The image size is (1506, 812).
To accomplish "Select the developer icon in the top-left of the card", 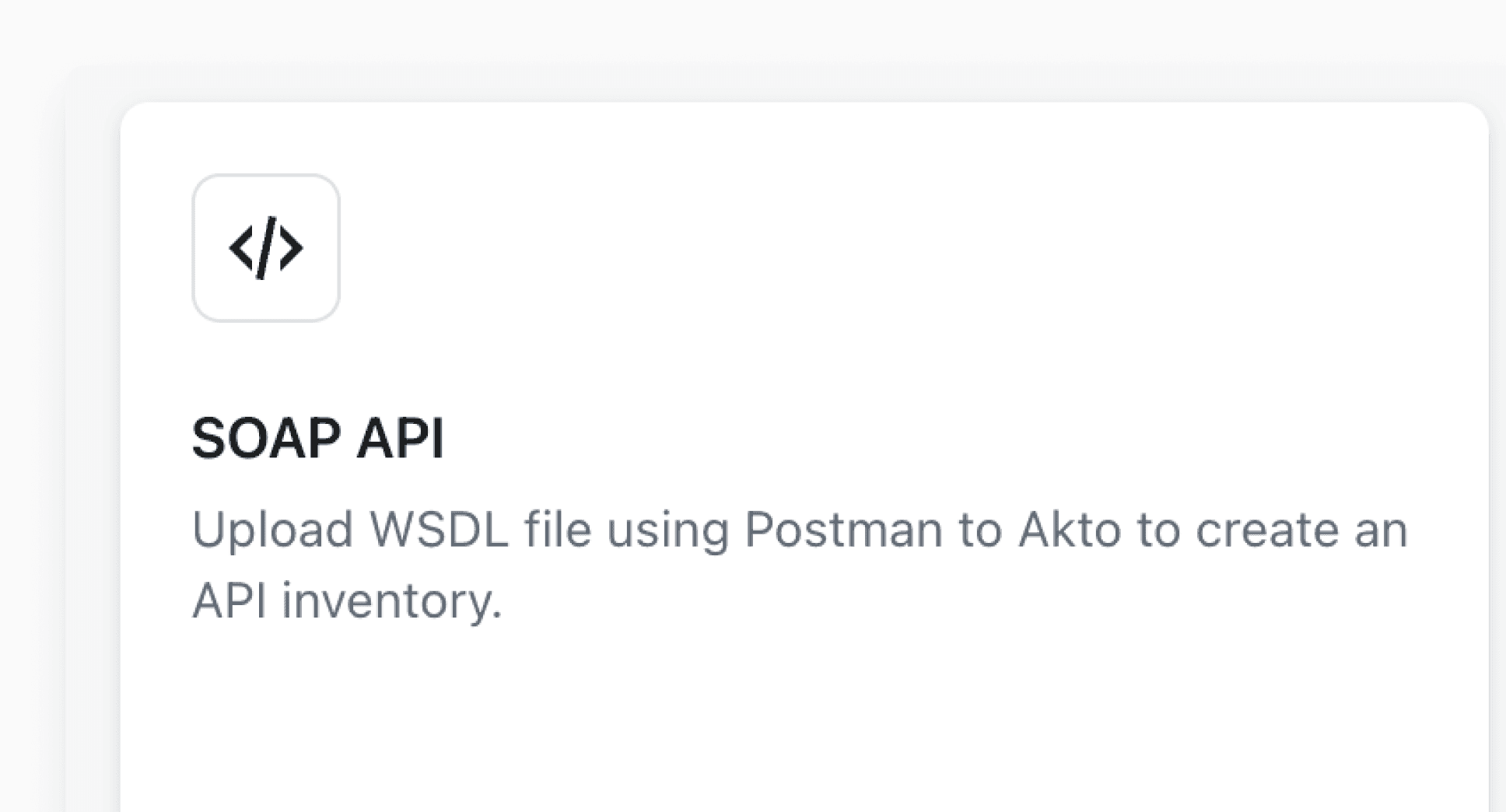I will (266, 247).
